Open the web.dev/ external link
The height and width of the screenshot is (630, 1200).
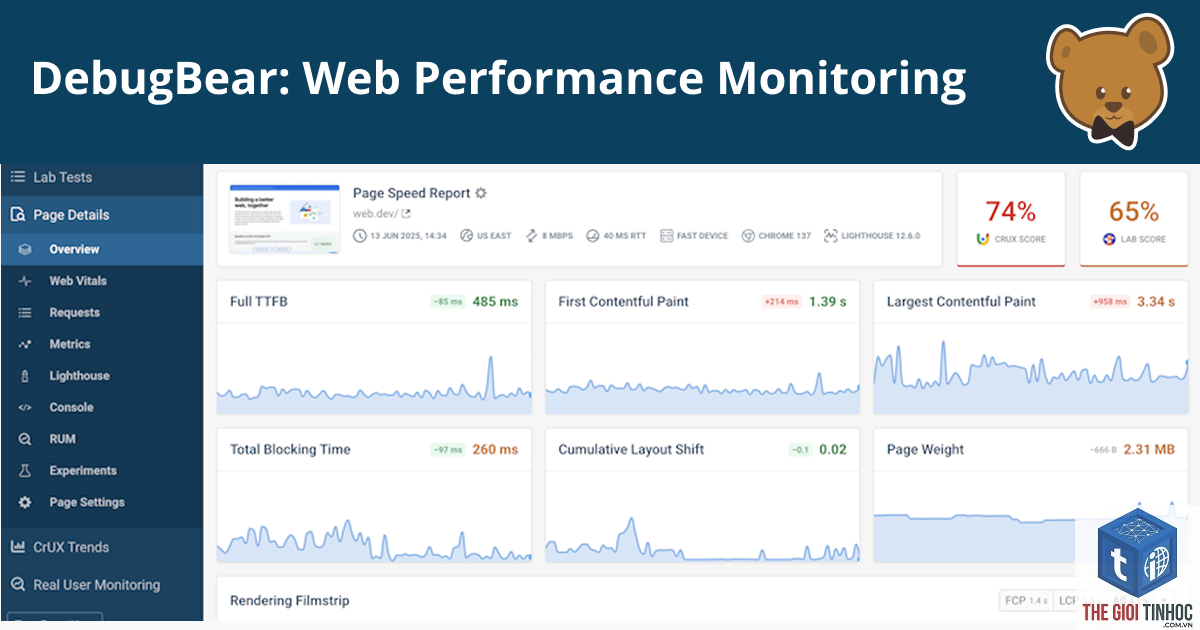(x=381, y=214)
